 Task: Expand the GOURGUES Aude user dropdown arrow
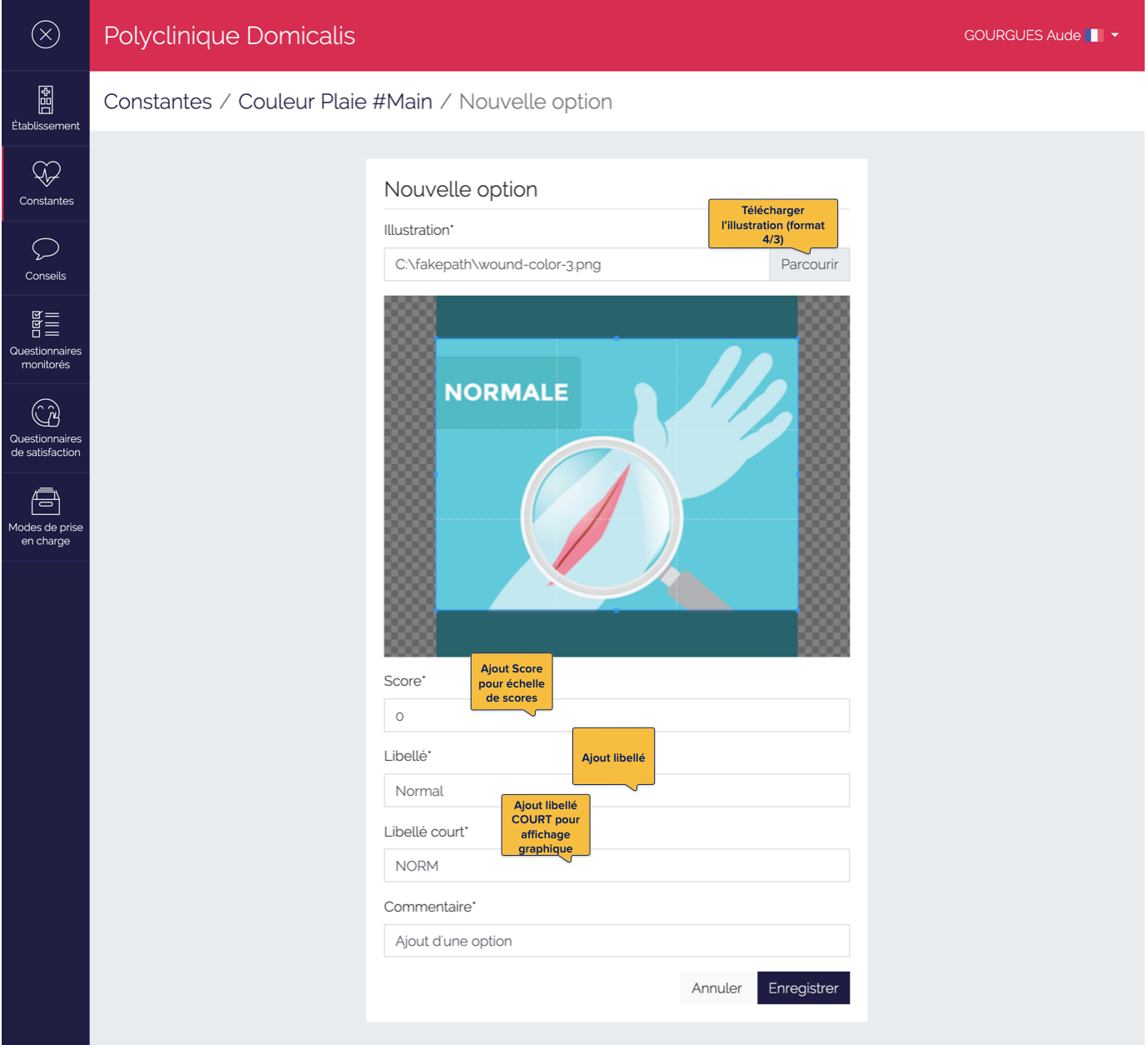(x=1115, y=35)
